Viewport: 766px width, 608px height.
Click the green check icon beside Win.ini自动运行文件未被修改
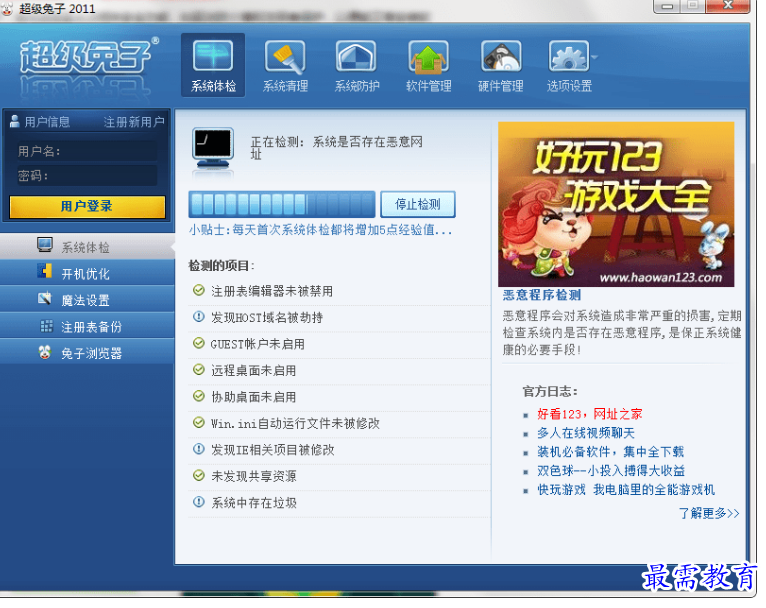(199, 422)
